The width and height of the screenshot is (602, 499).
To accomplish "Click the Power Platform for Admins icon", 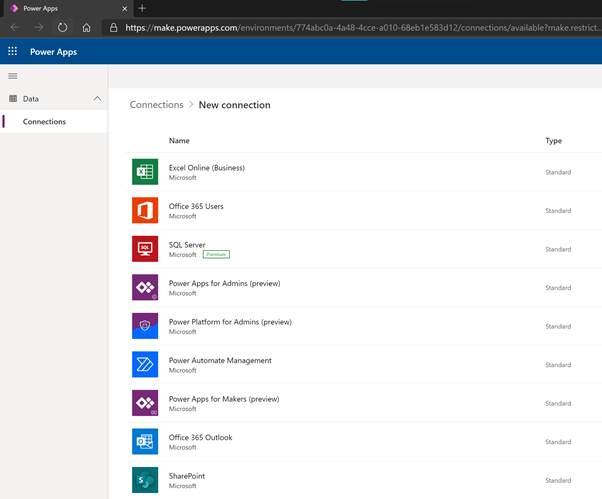I will 145,326.
